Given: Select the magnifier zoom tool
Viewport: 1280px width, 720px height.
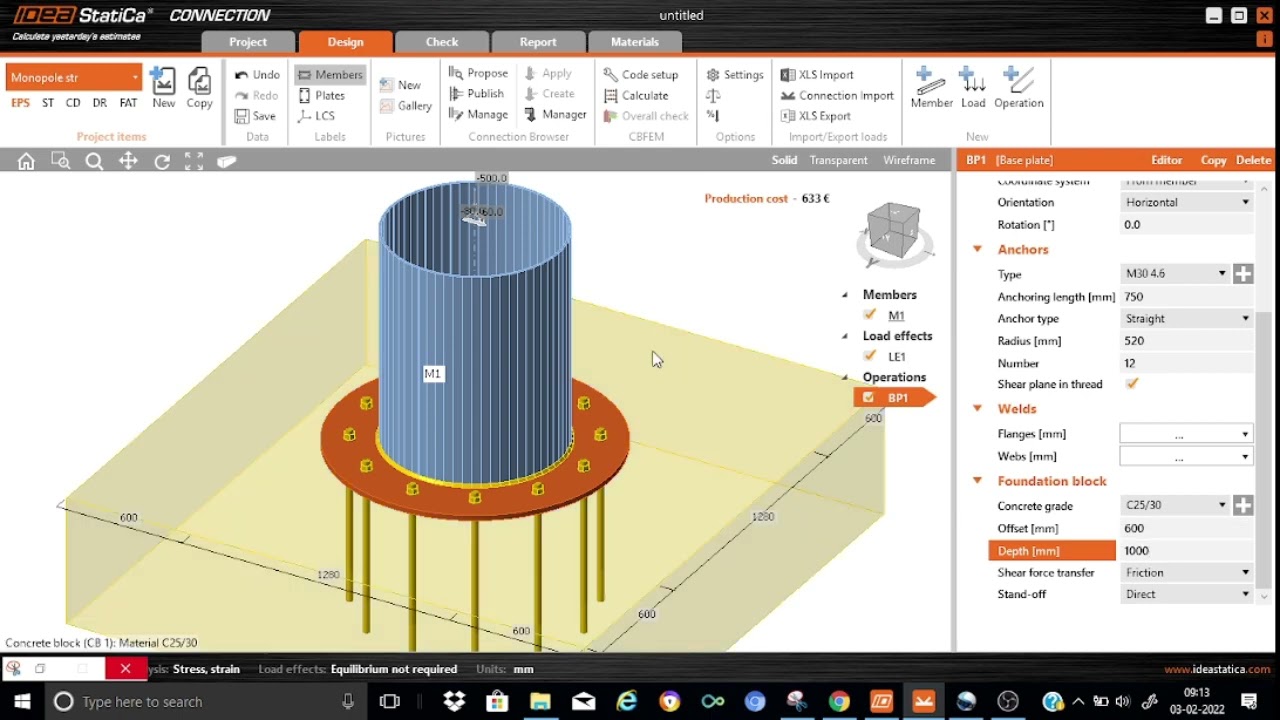Looking at the screenshot, I should tap(94, 161).
